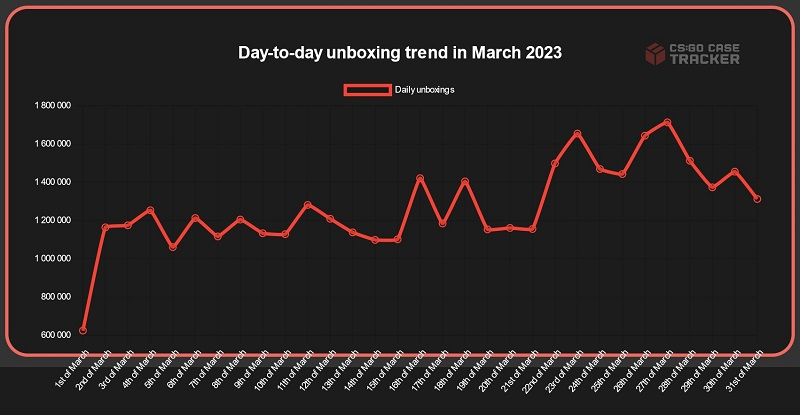The height and width of the screenshot is (415, 800).
Task: Click the 4th of March data point
Action: click(x=150, y=210)
